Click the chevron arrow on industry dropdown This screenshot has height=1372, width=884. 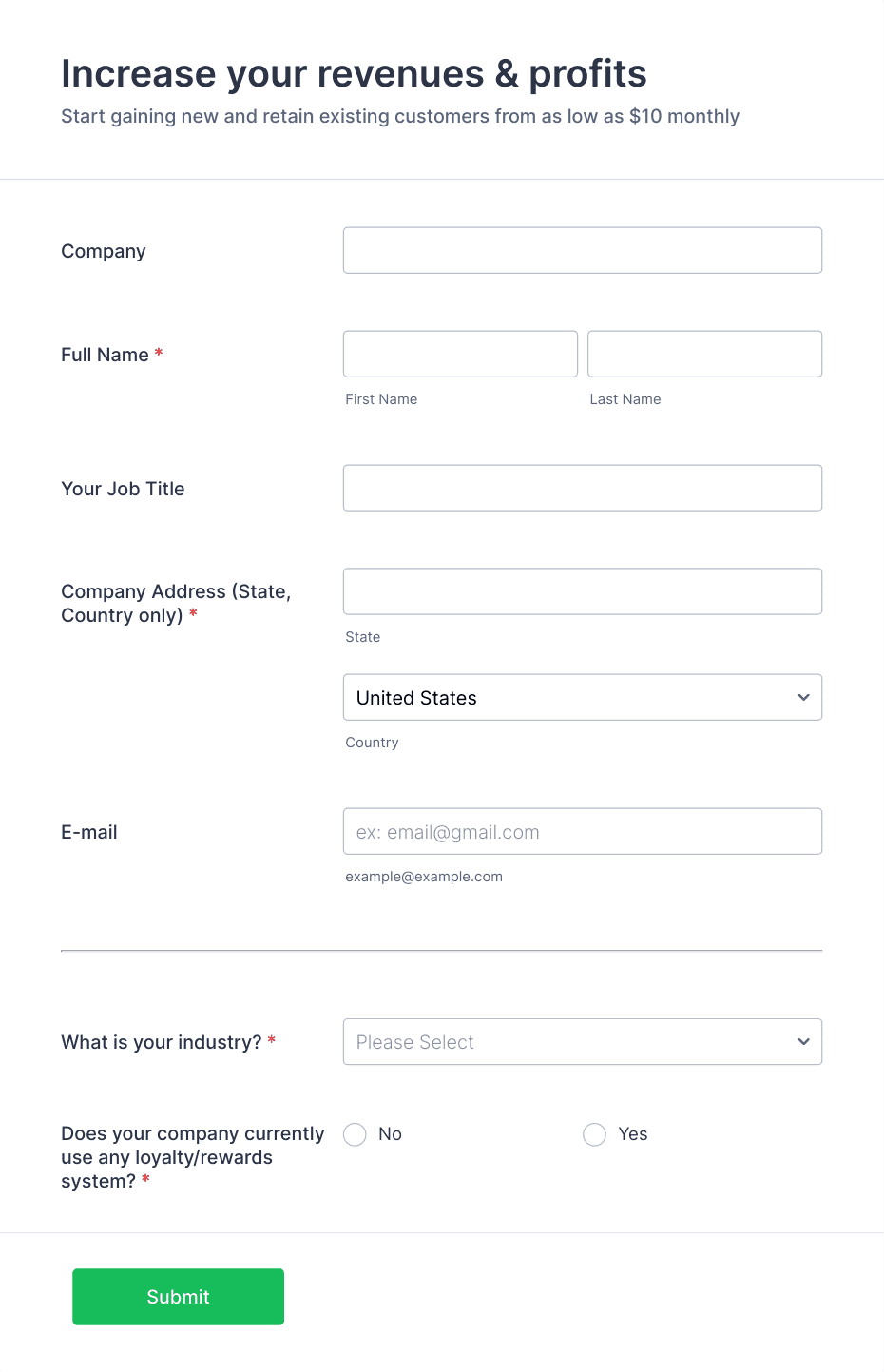click(x=803, y=1042)
